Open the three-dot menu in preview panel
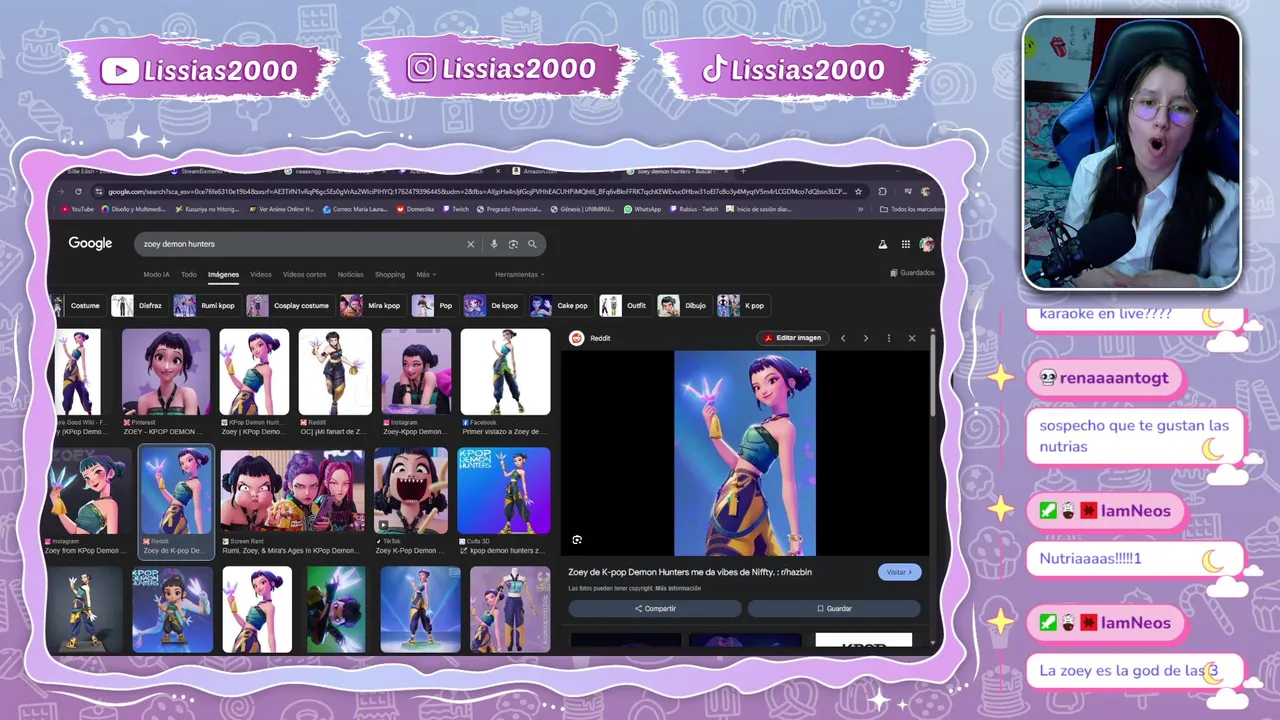This screenshot has width=1280, height=720. tap(889, 338)
